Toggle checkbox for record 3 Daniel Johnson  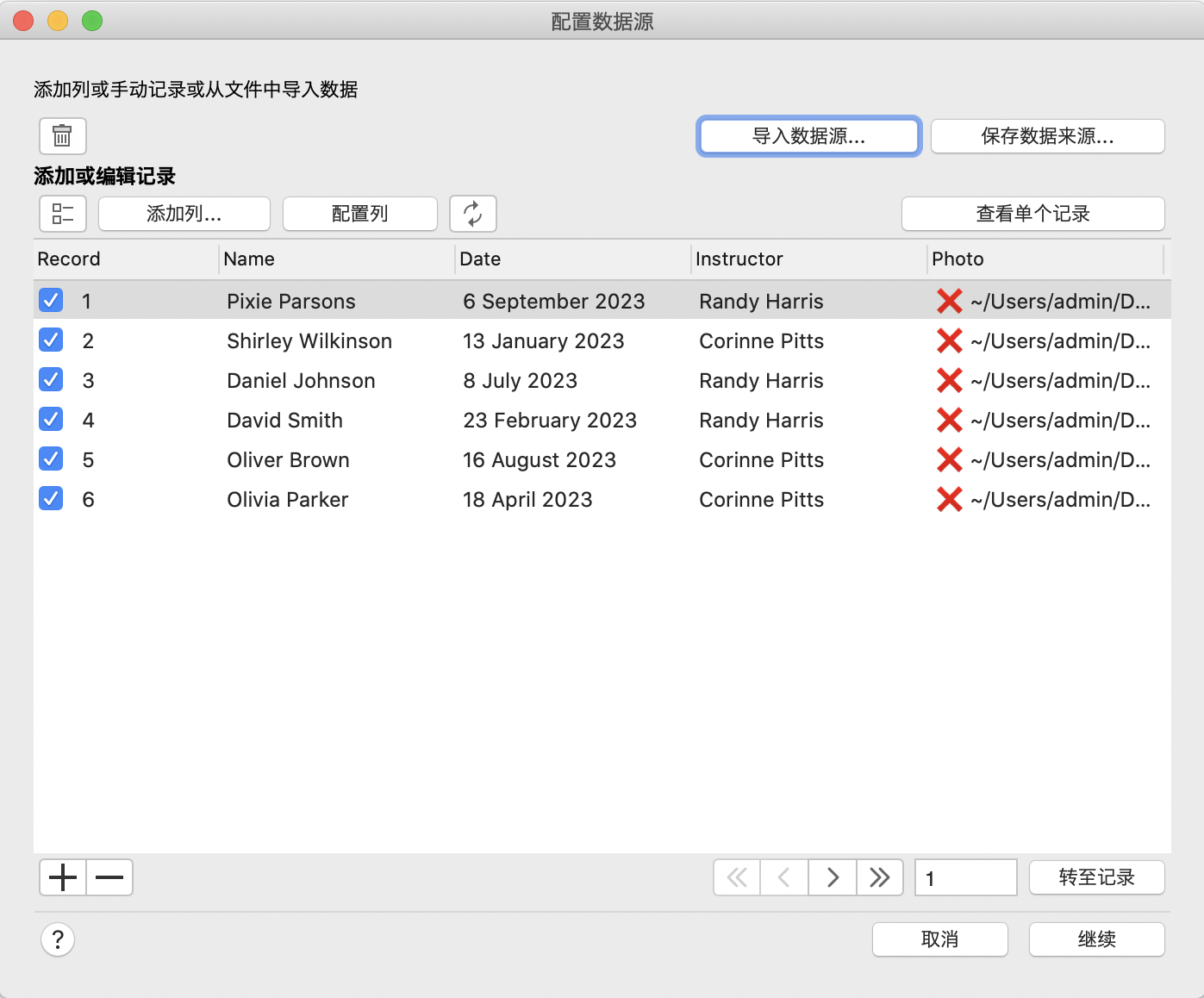point(51,380)
